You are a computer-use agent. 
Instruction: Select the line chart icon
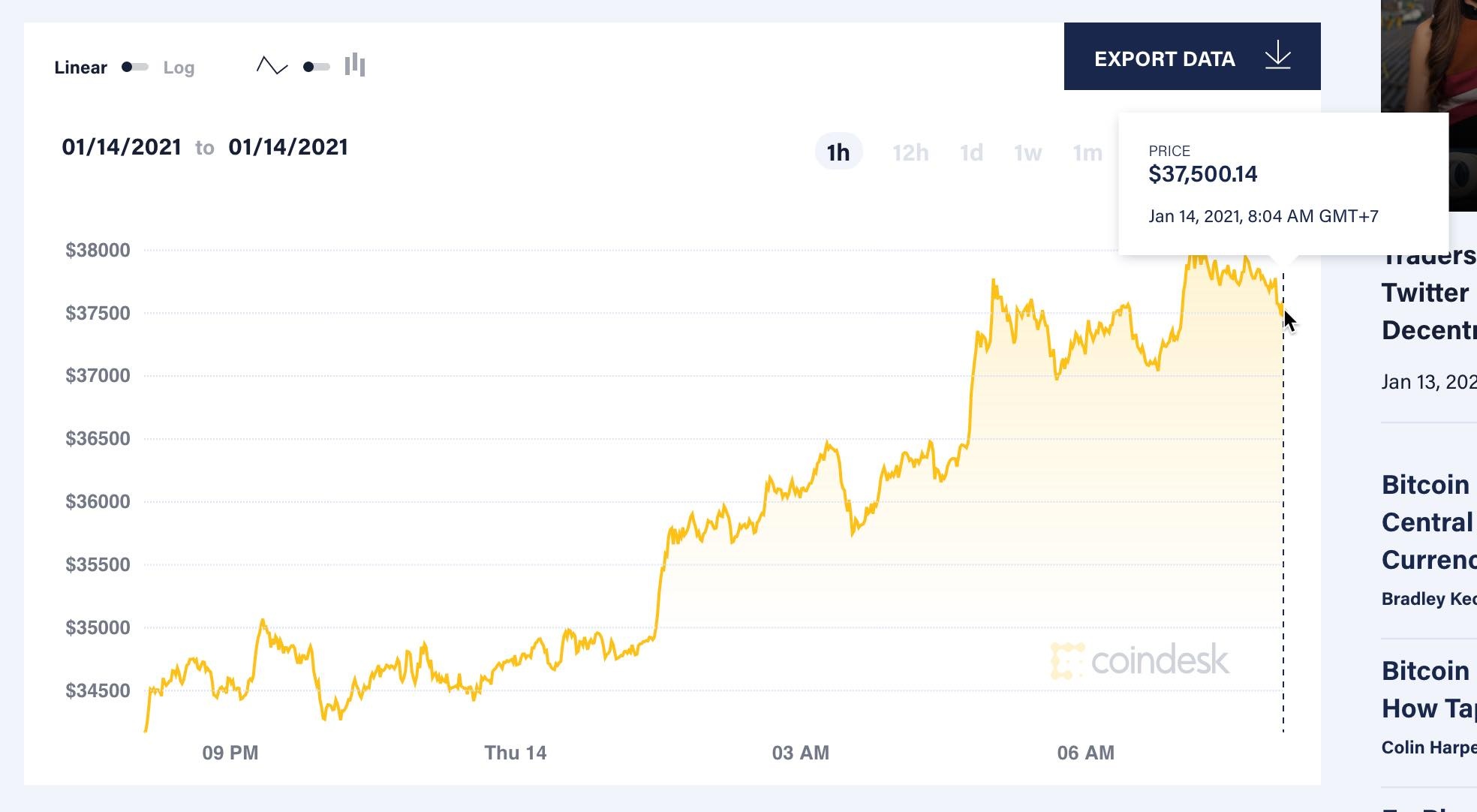(272, 66)
